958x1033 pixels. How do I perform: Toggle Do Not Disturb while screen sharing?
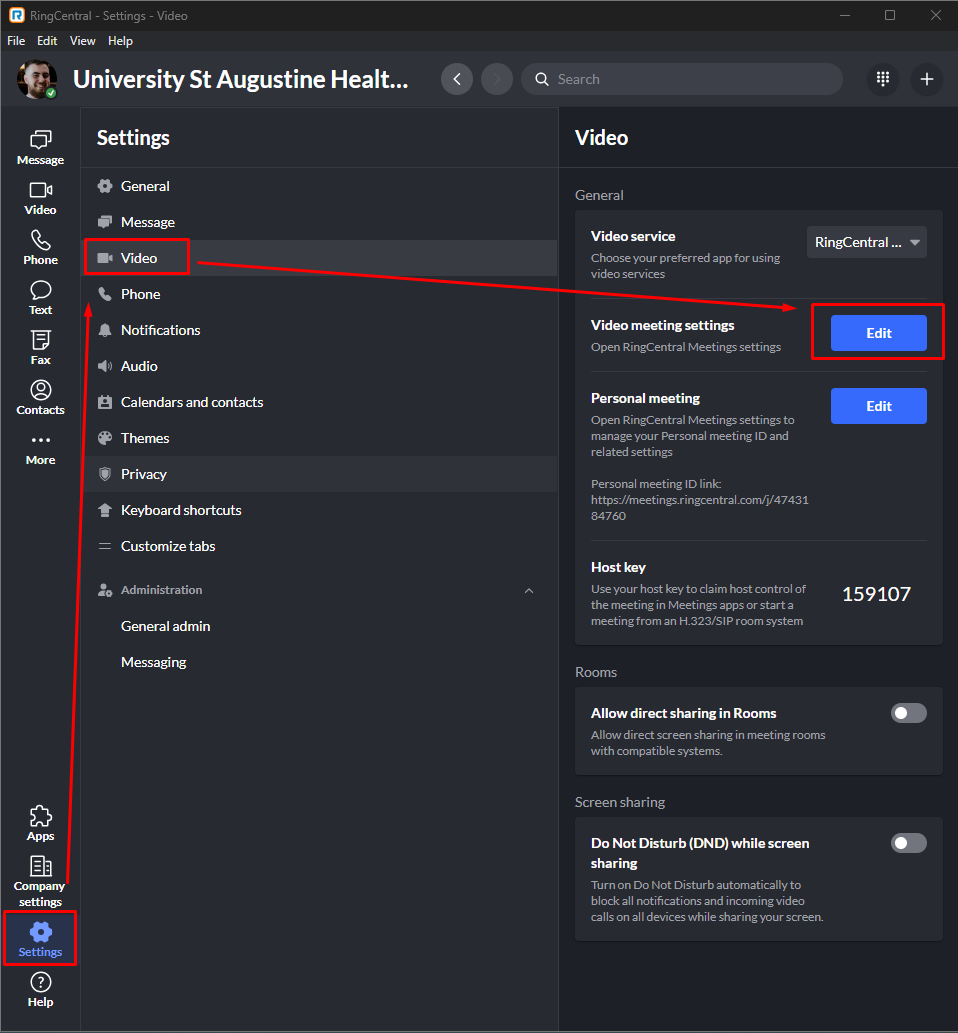click(909, 843)
